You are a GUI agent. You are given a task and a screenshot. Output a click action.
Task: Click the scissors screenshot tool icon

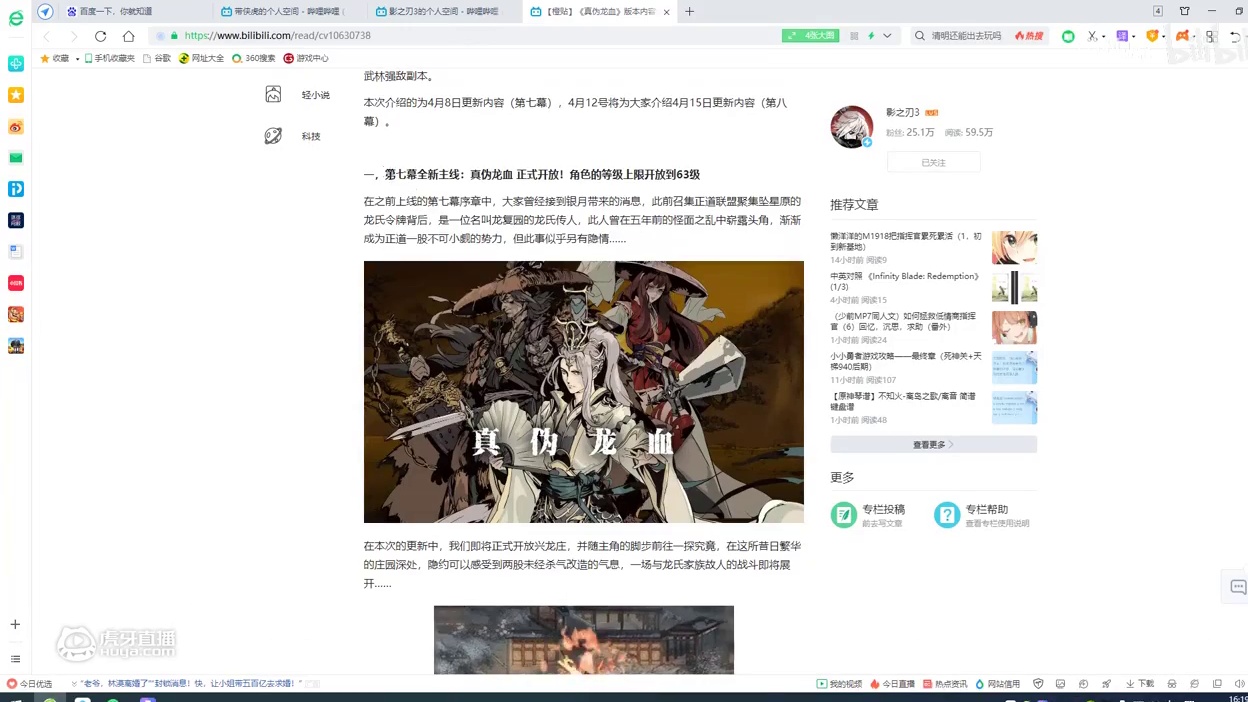point(1092,36)
